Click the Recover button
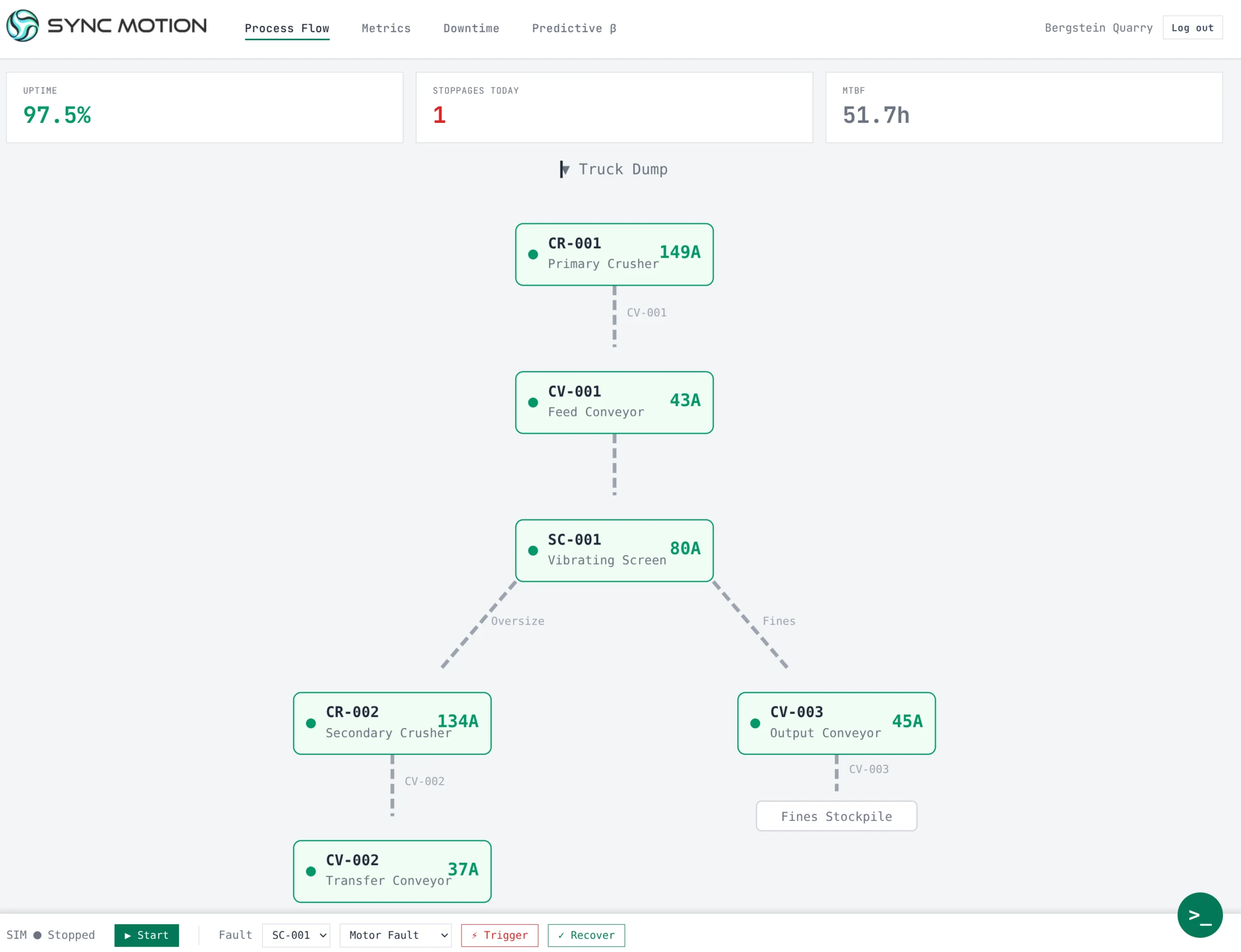 [x=586, y=935]
